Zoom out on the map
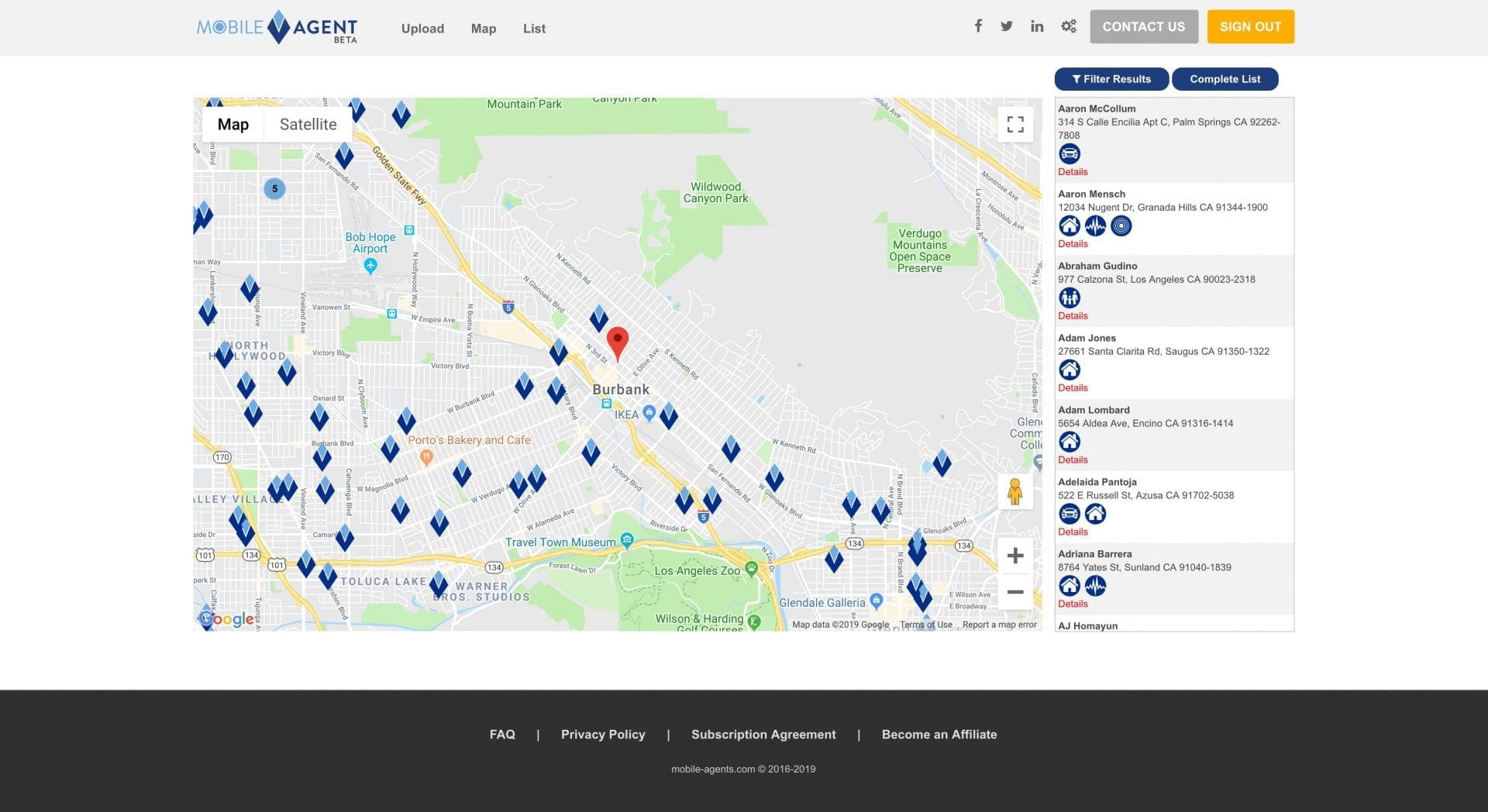The image size is (1488, 812). point(1014,592)
